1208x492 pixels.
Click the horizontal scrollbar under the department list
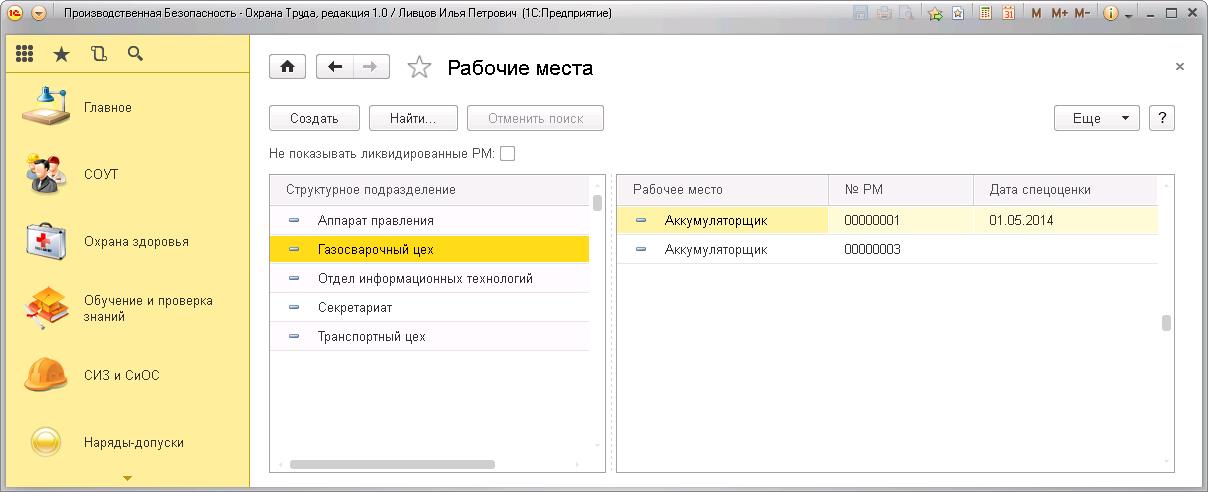click(x=392, y=464)
